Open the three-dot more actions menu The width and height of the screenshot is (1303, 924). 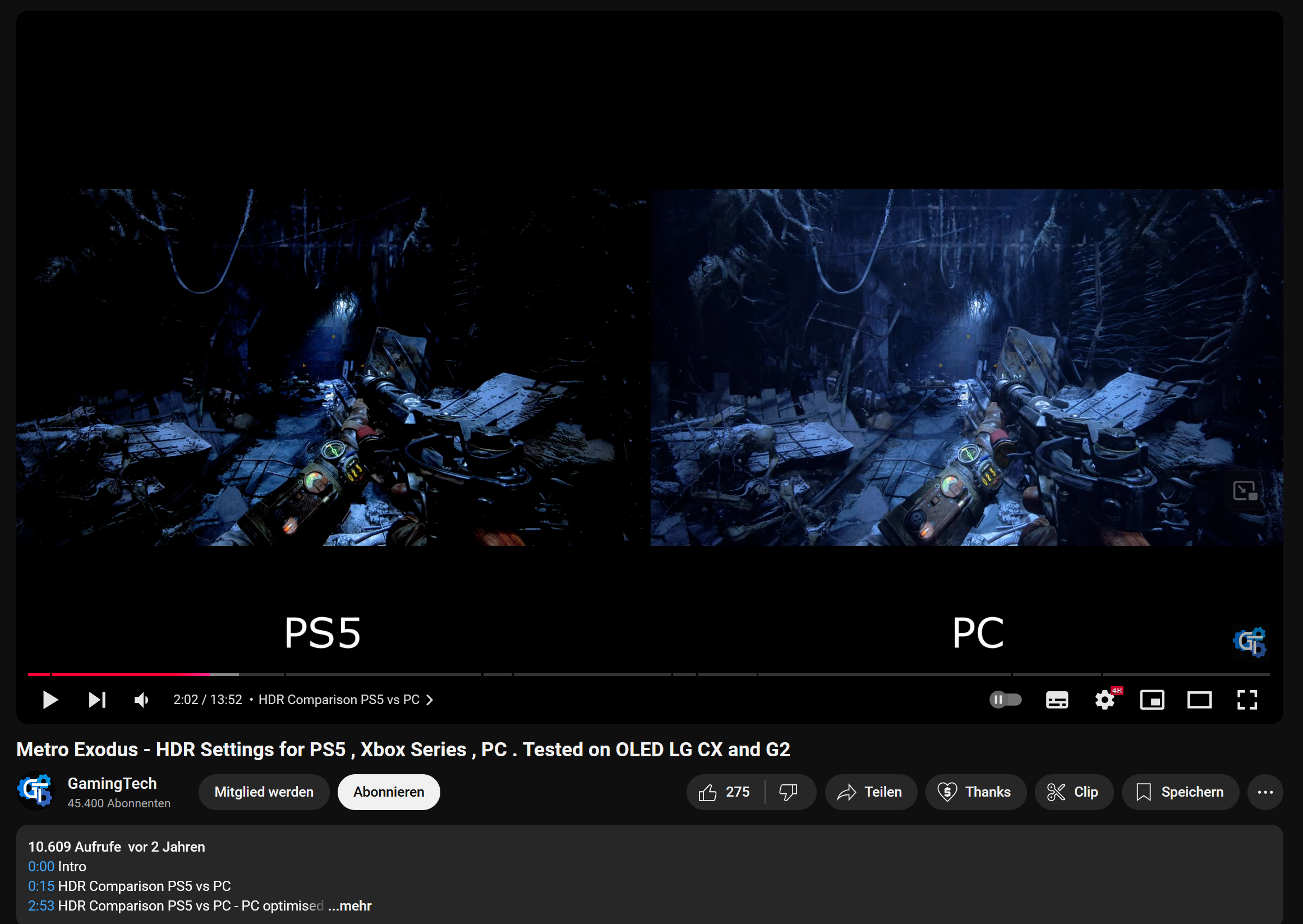coord(1265,792)
